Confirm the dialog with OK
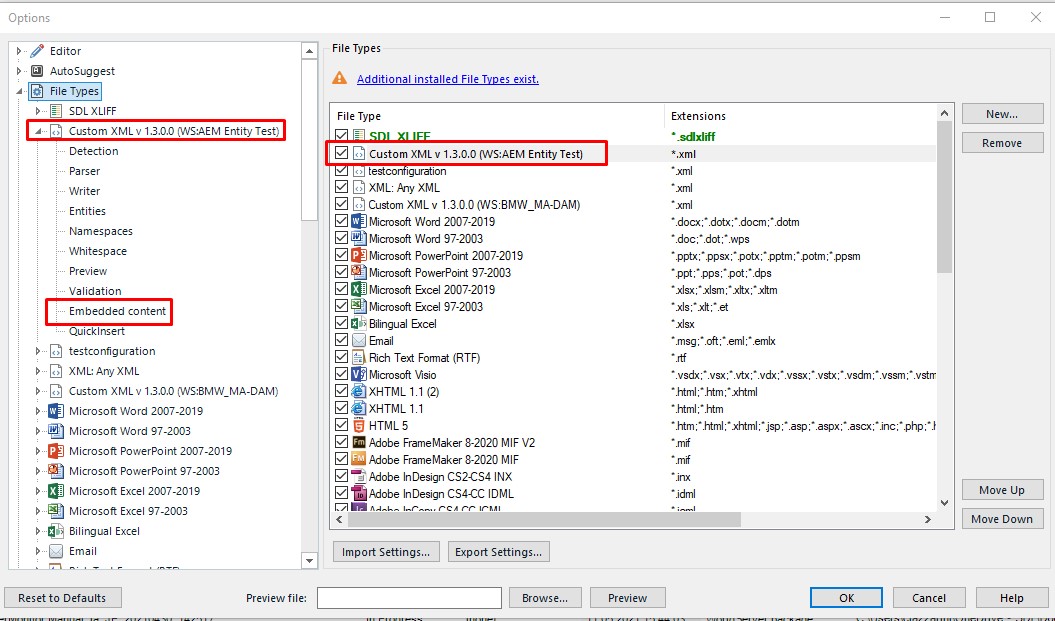This screenshot has height=621, width=1055. tap(846, 597)
